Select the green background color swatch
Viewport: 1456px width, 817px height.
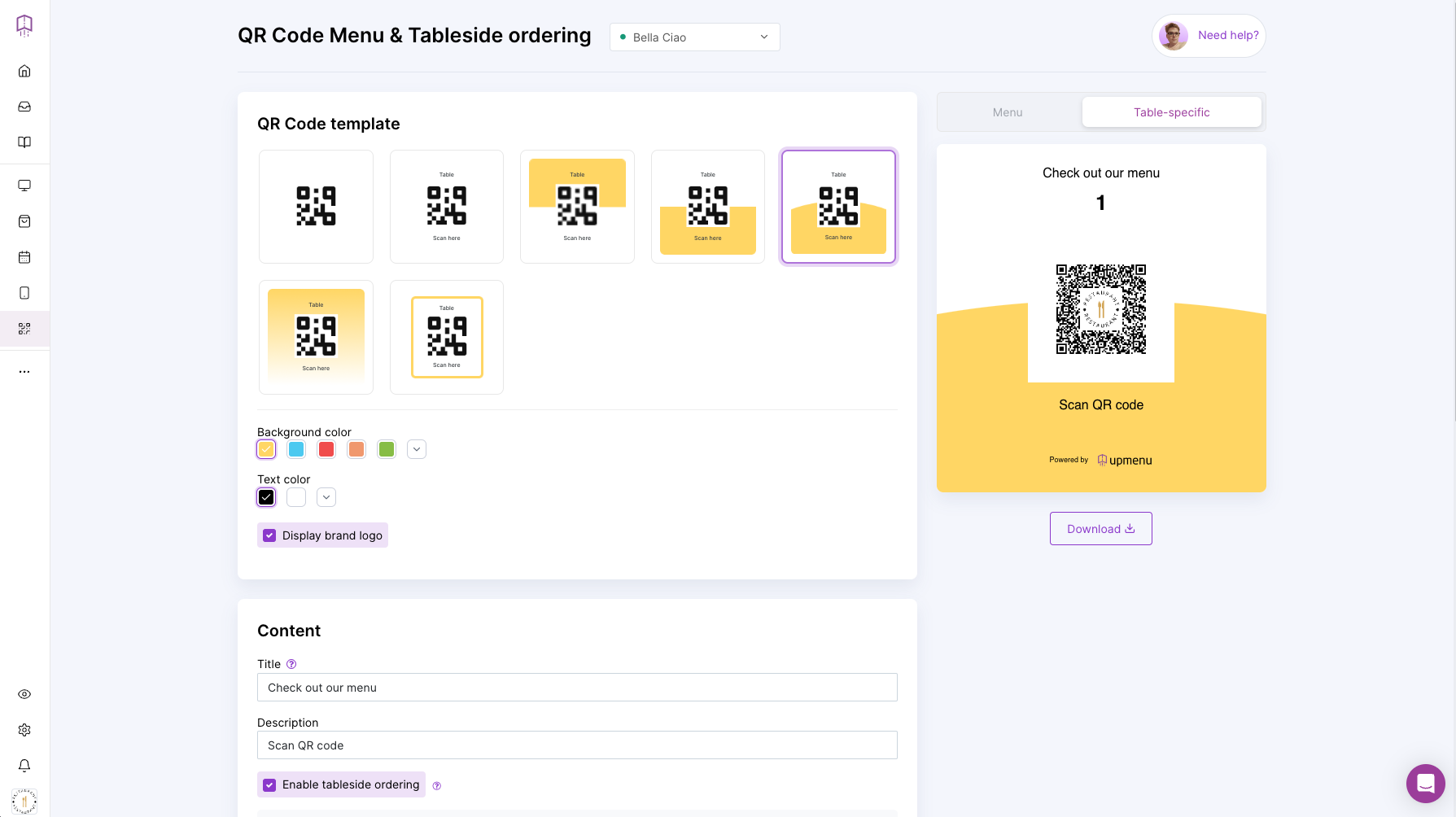click(x=387, y=449)
